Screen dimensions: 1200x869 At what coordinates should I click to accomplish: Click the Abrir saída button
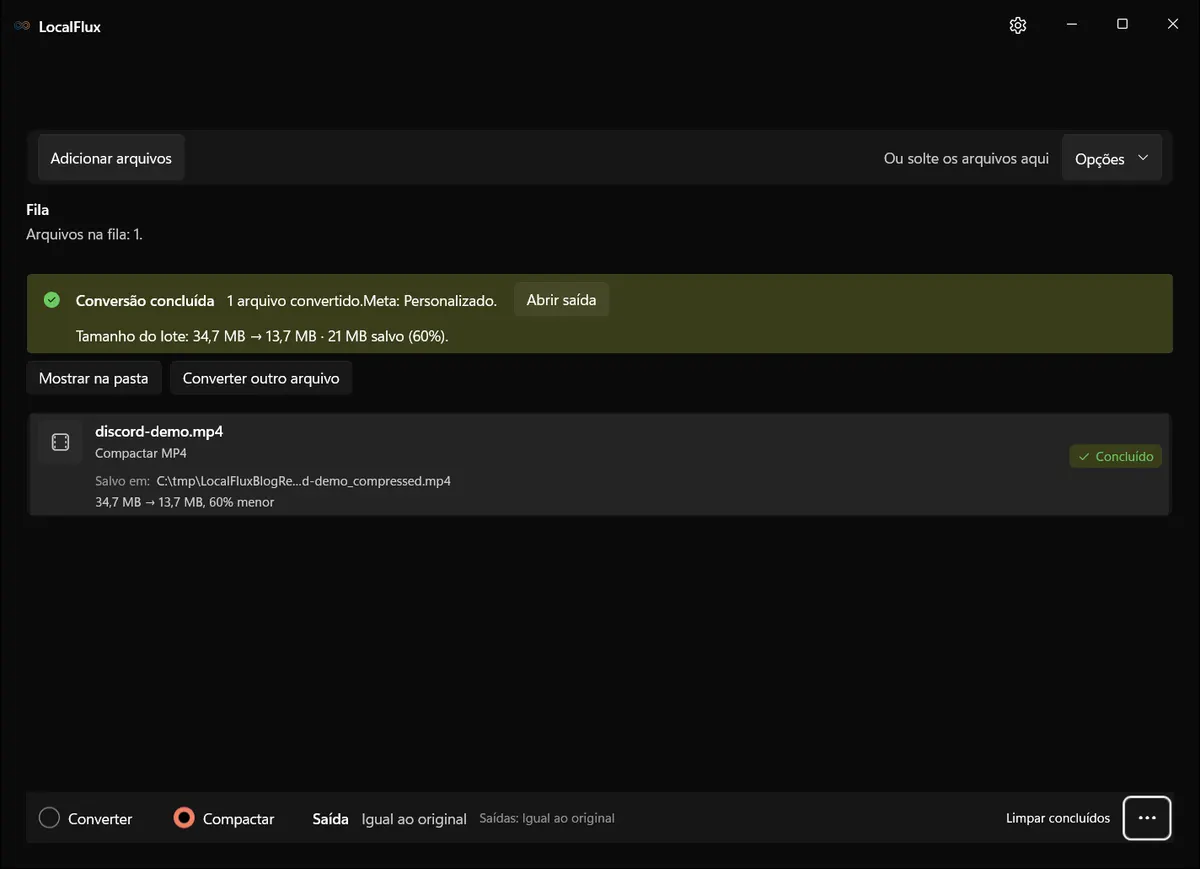(561, 300)
